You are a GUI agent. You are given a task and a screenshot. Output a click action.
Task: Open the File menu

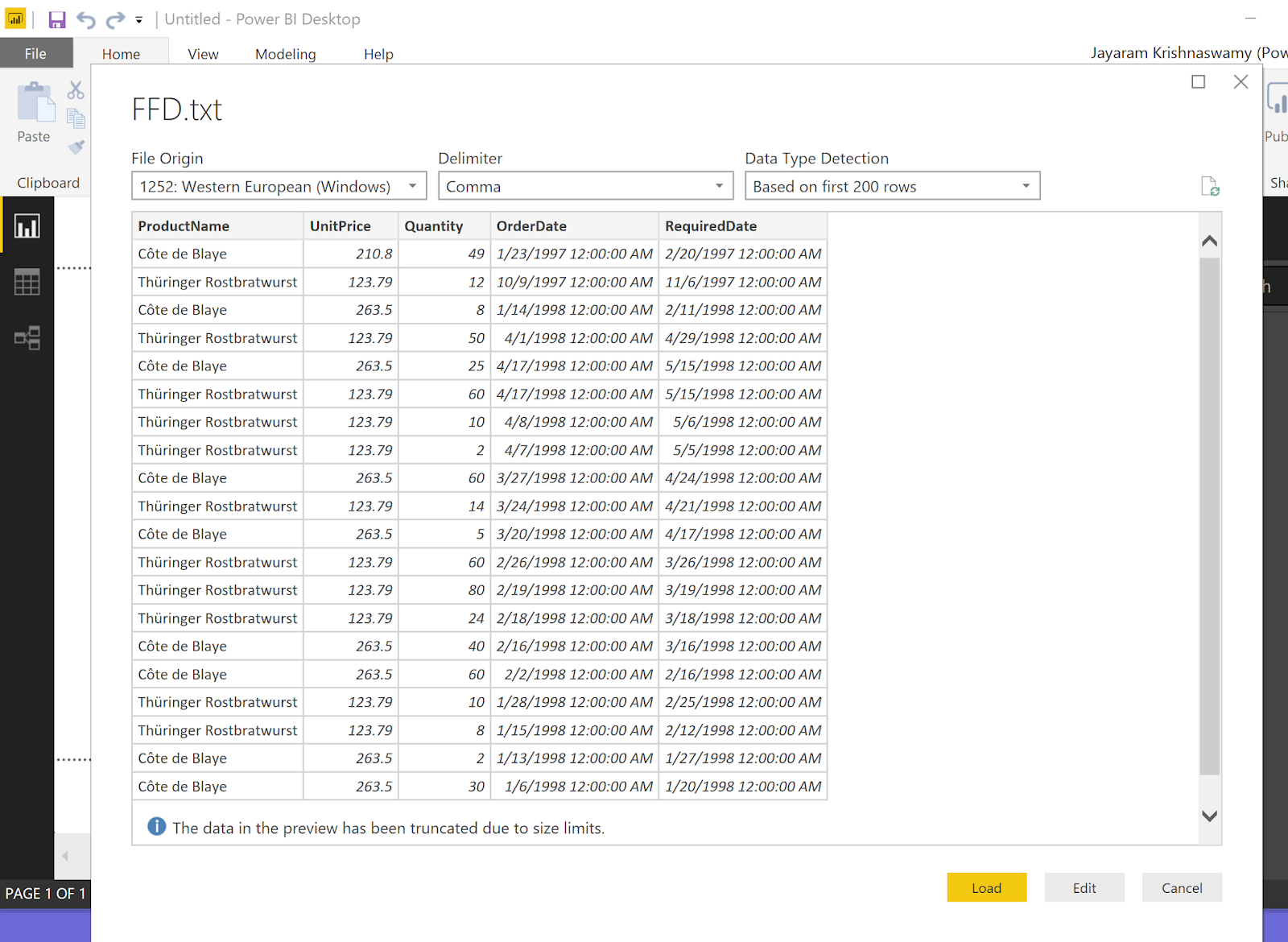click(35, 53)
